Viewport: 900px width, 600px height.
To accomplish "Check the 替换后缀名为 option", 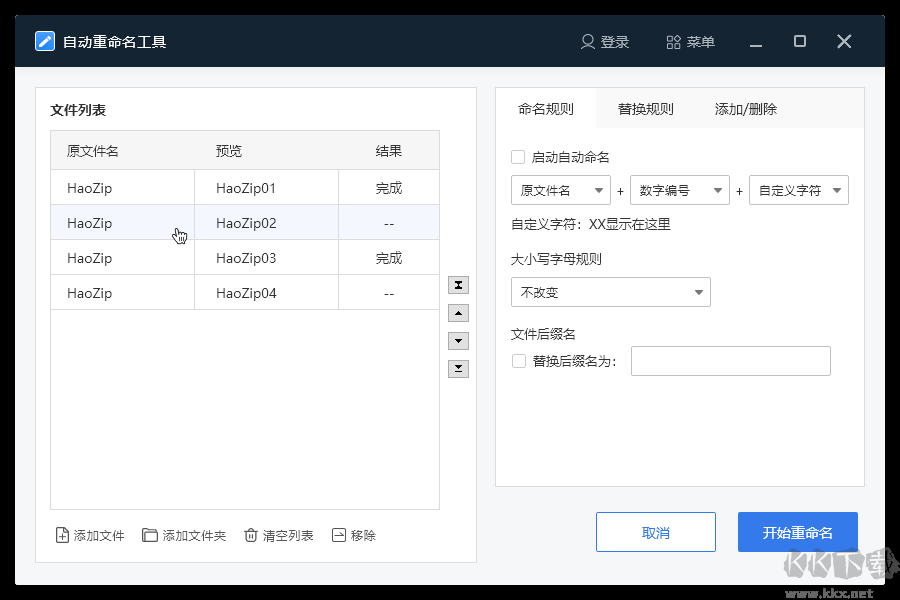I will 518,361.
